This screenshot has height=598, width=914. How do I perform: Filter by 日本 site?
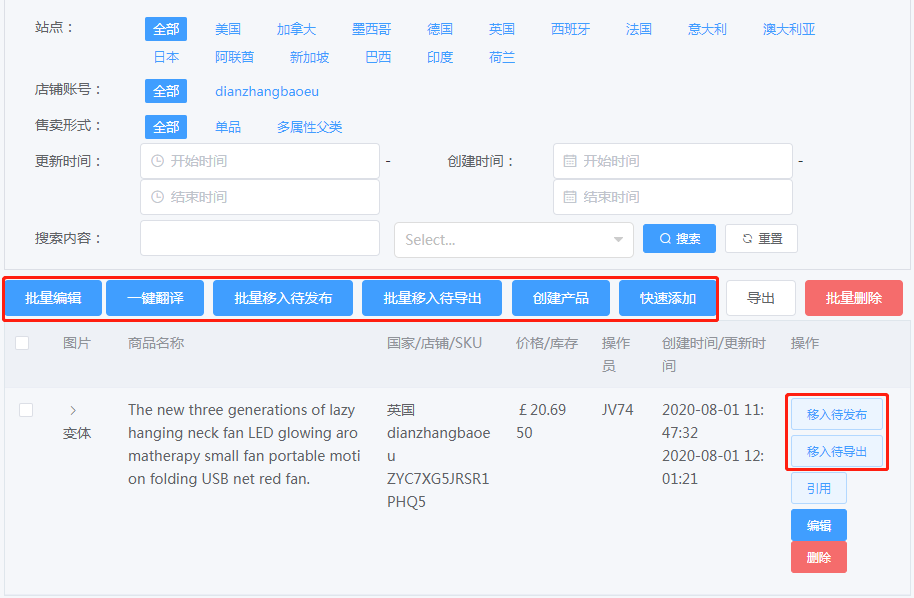tap(166, 57)
